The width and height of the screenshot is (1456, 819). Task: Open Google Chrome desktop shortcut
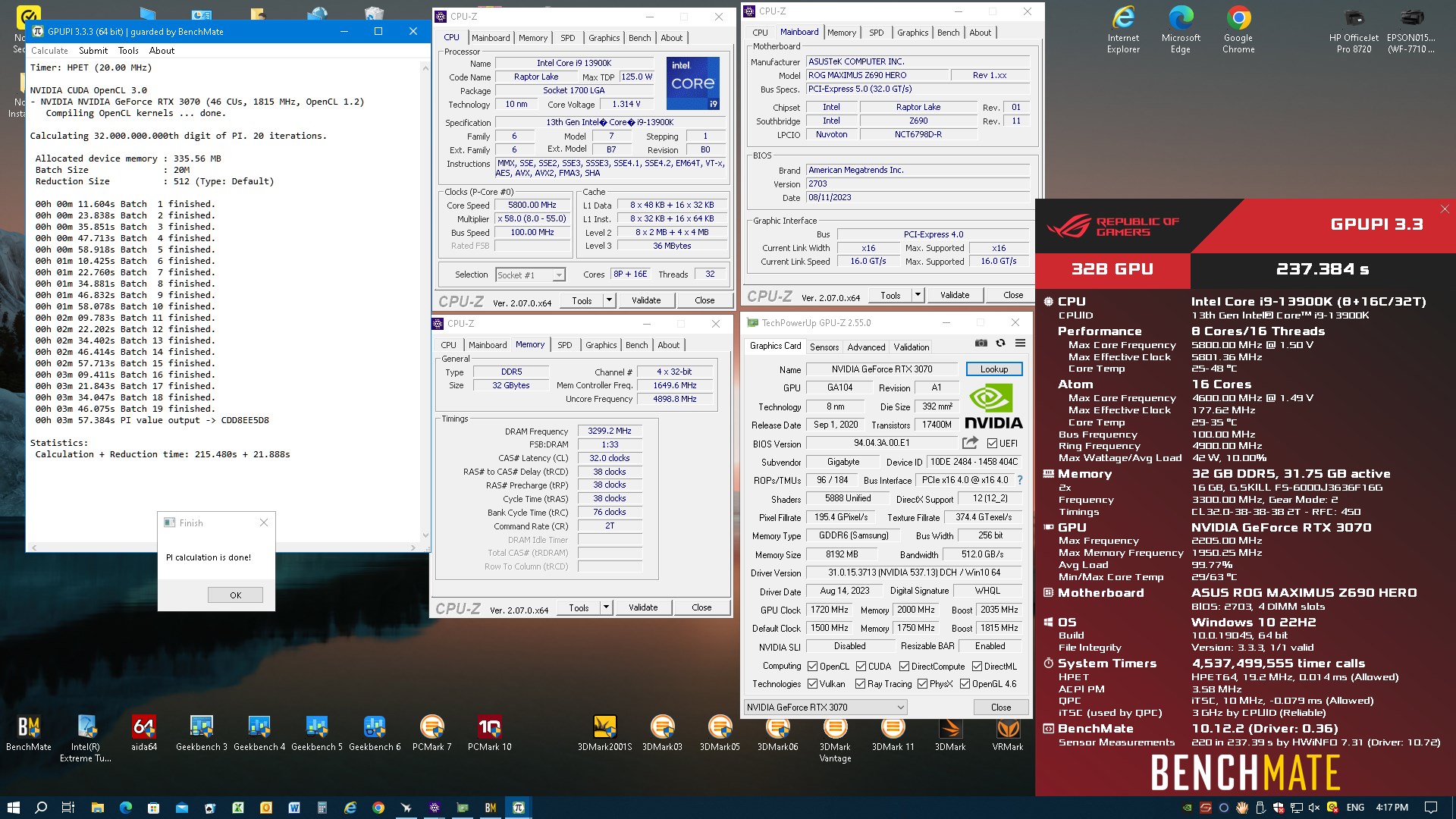[x=1238, y=30]
